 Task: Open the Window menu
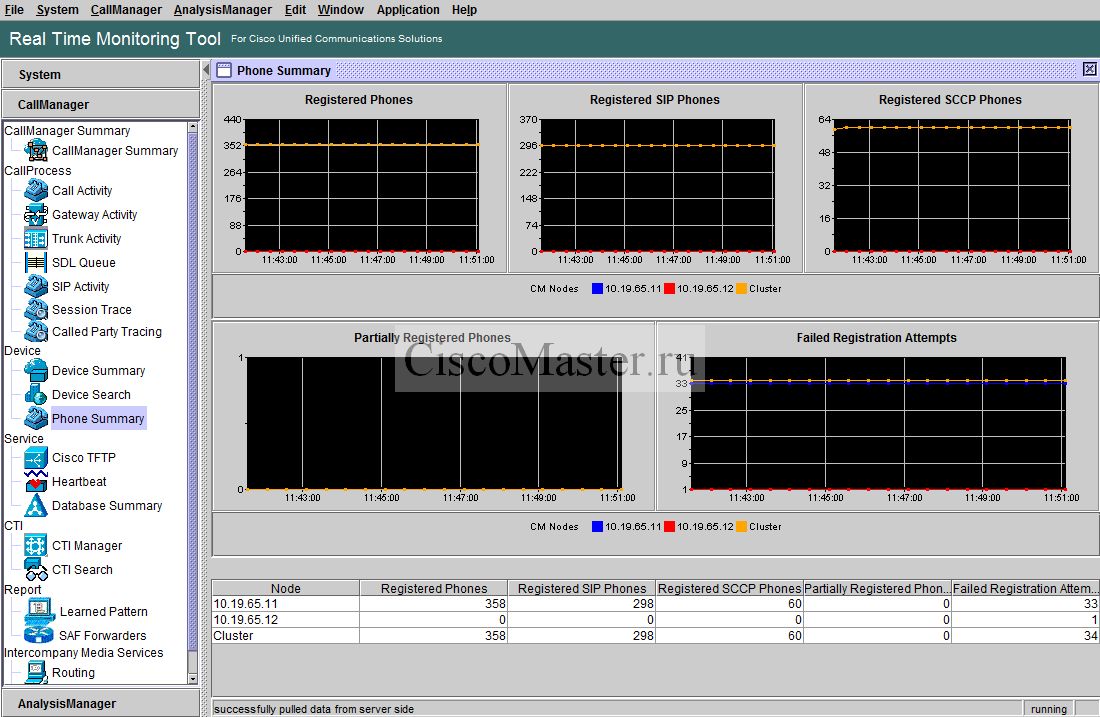pos(341,10)
